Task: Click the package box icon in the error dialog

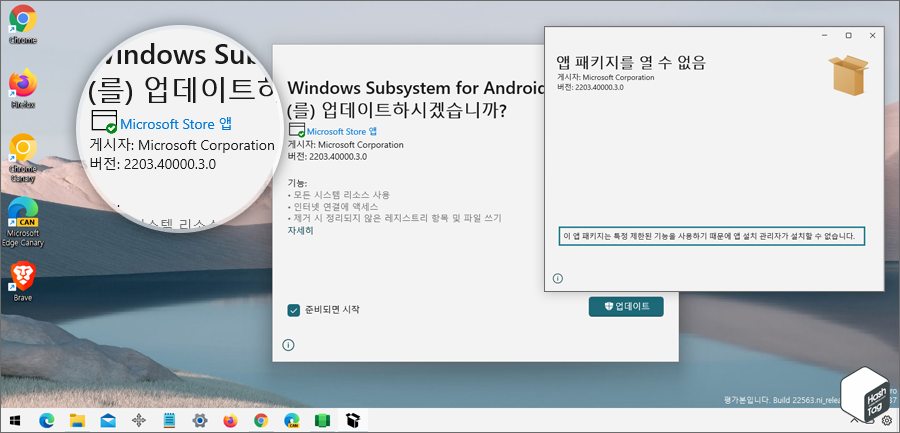Action: click(848, 75)
